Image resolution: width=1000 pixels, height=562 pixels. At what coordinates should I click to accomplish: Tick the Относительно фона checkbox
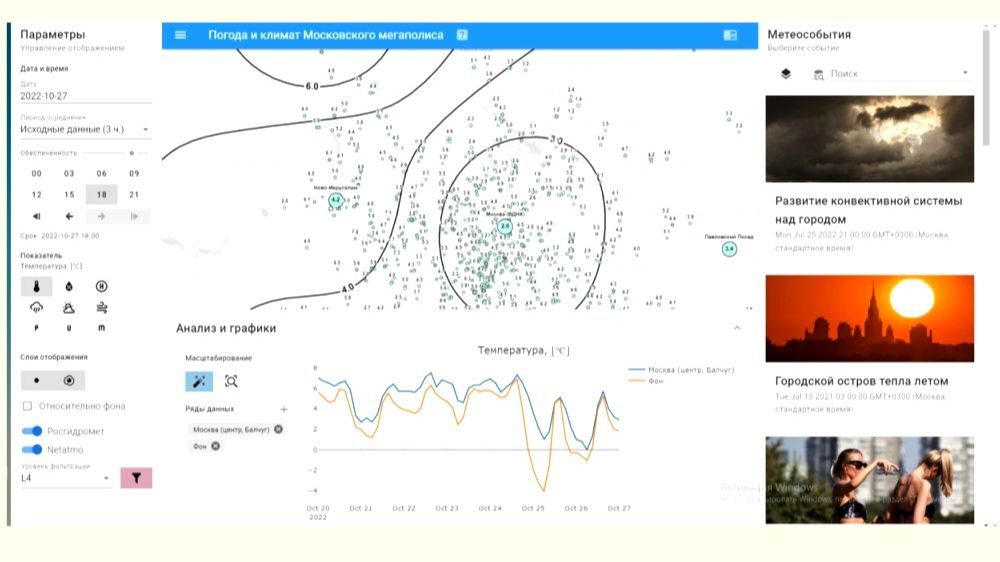[27, 406]
